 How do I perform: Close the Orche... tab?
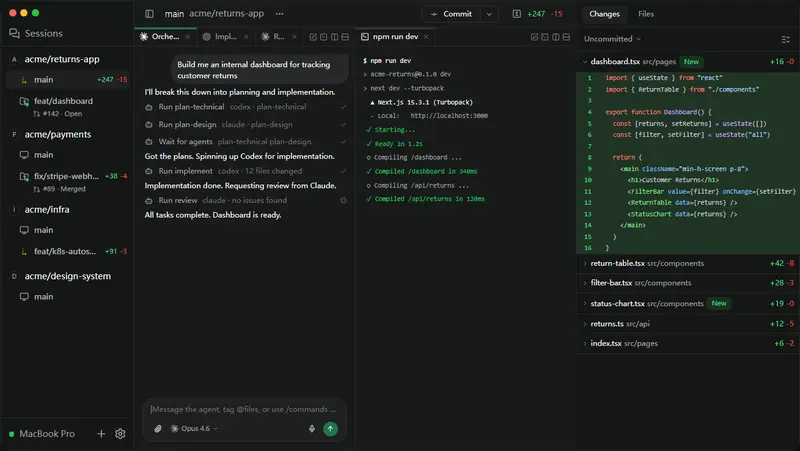(188, 37)
